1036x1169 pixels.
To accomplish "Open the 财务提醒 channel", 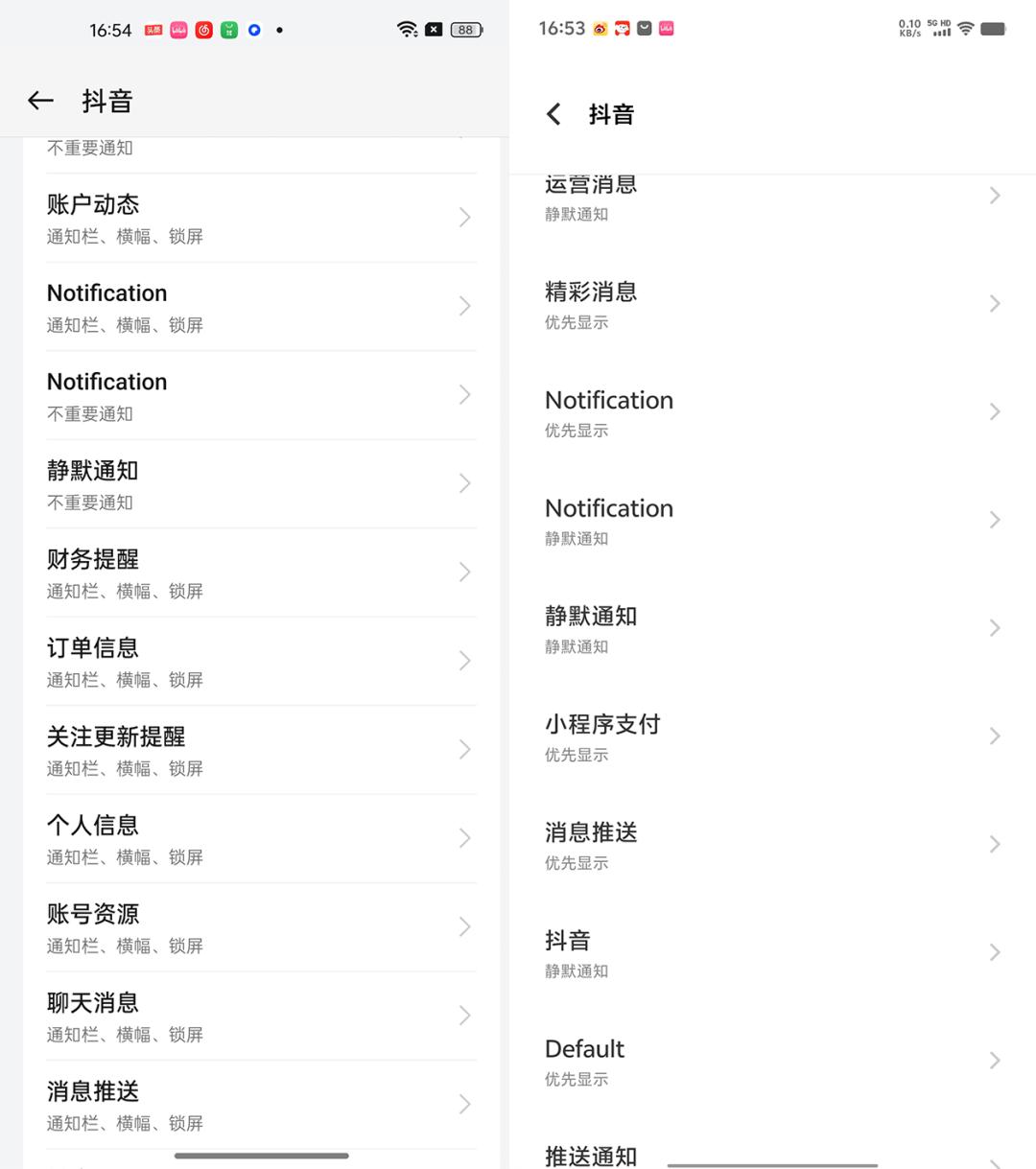I will click(x=262, y=573).
